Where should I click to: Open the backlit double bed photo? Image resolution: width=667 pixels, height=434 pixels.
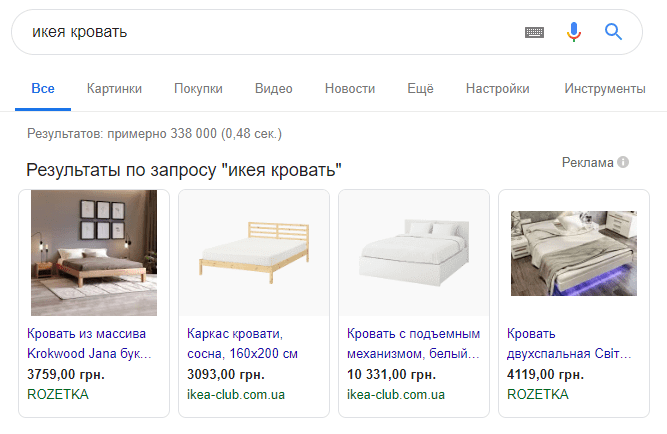pos(574,253)
